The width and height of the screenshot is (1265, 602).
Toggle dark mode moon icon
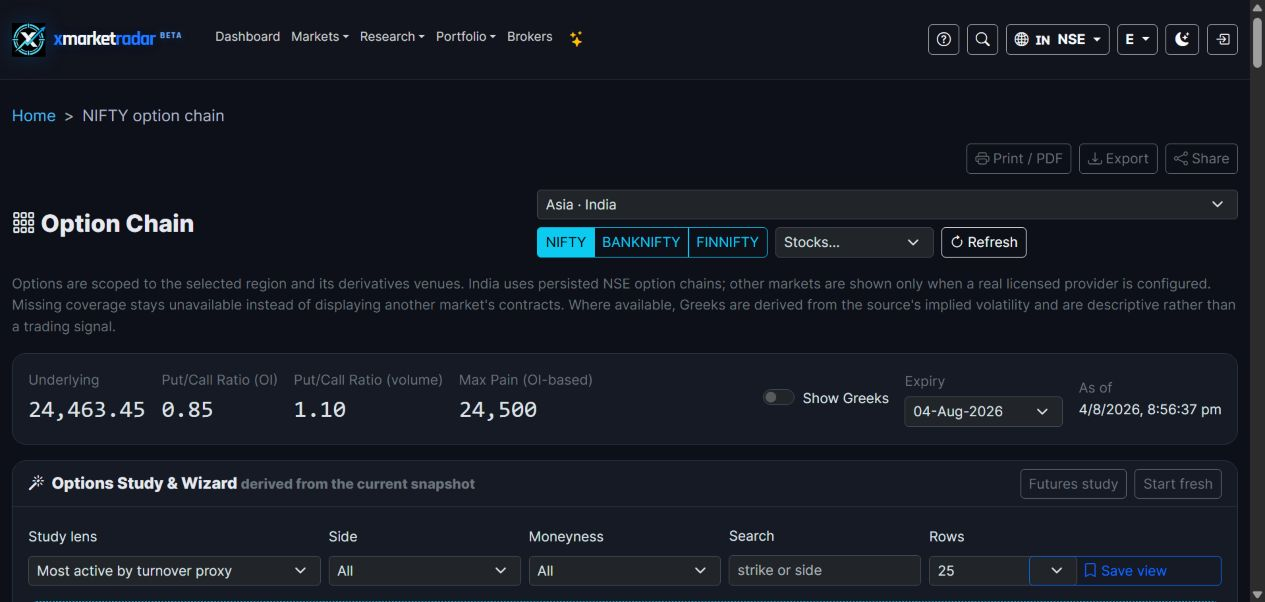click(1182, 39)
